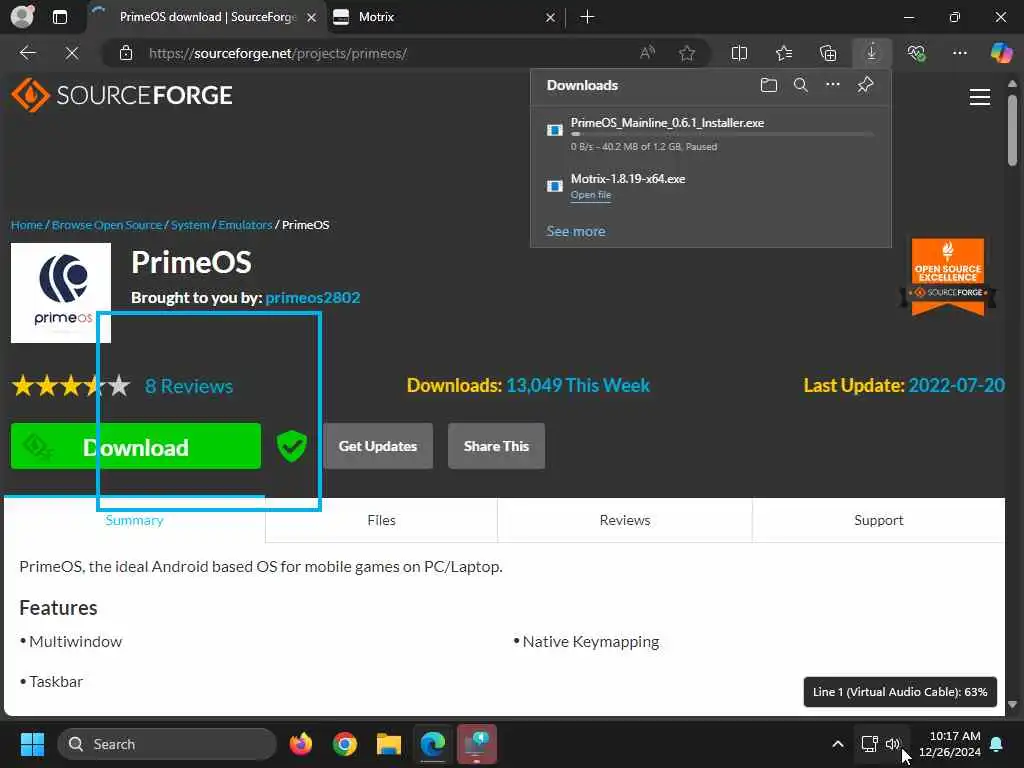Click the Emulators breadcrumb link
This screenshot has height=768, width=1024.
245,225
